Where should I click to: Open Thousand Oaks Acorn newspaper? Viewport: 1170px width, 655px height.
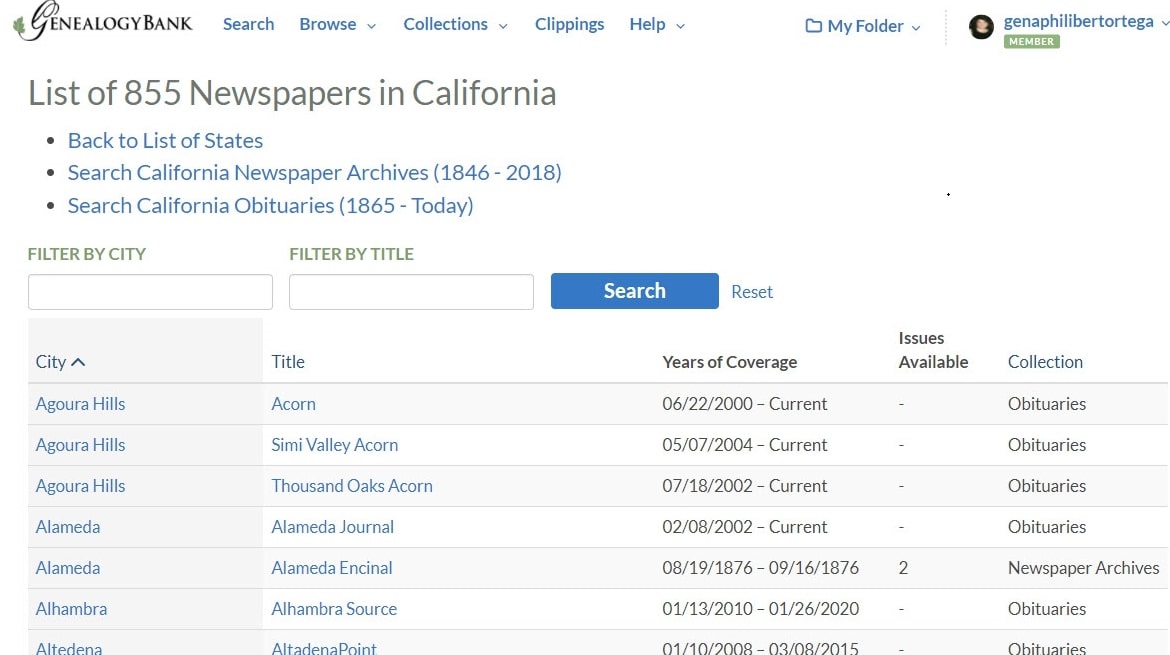[x=351, y=486]
